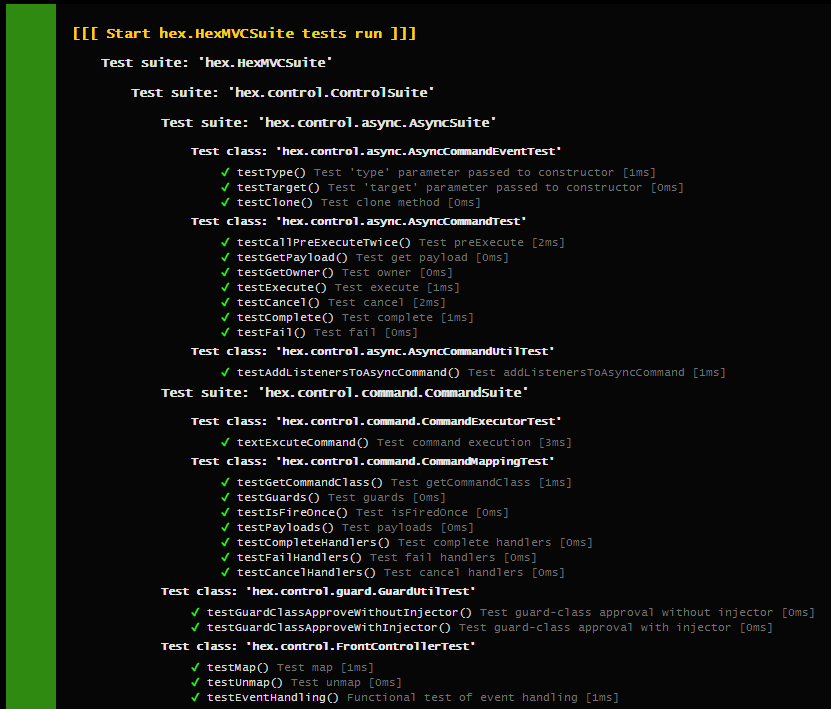Click the checkmark beside testCompleteHandlers()

(225, 542)
